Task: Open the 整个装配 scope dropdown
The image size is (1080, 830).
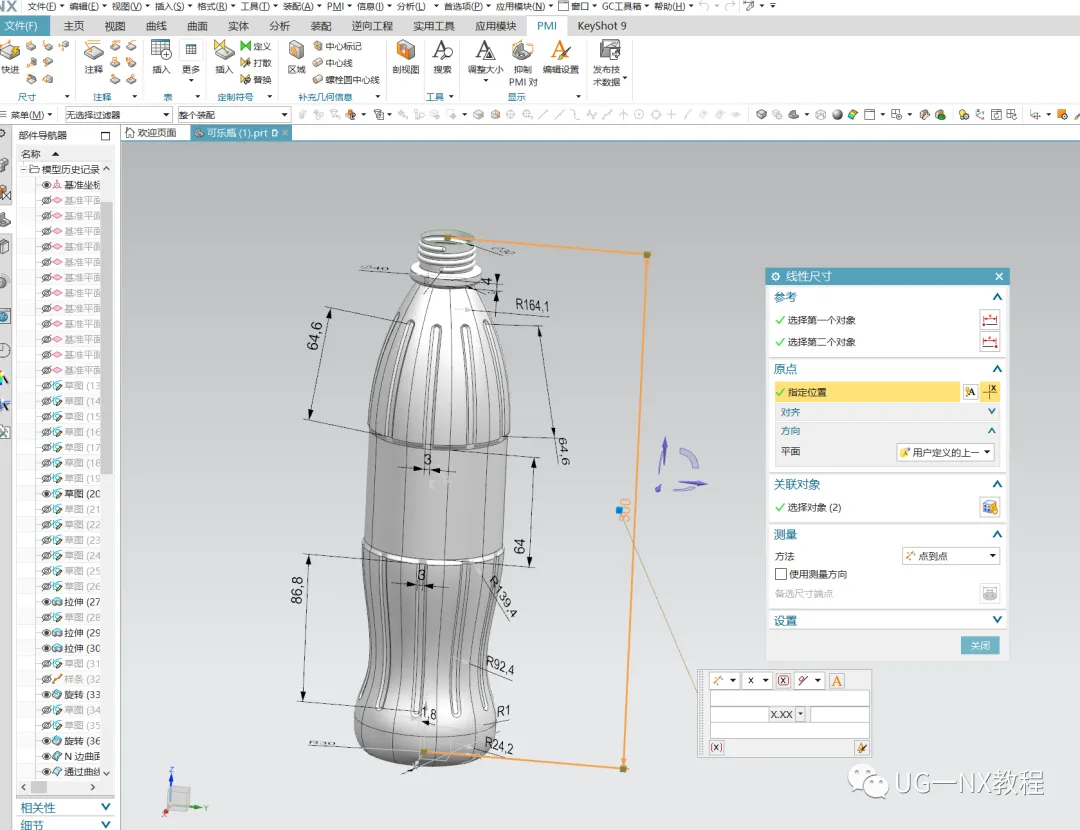Action: 233,114
